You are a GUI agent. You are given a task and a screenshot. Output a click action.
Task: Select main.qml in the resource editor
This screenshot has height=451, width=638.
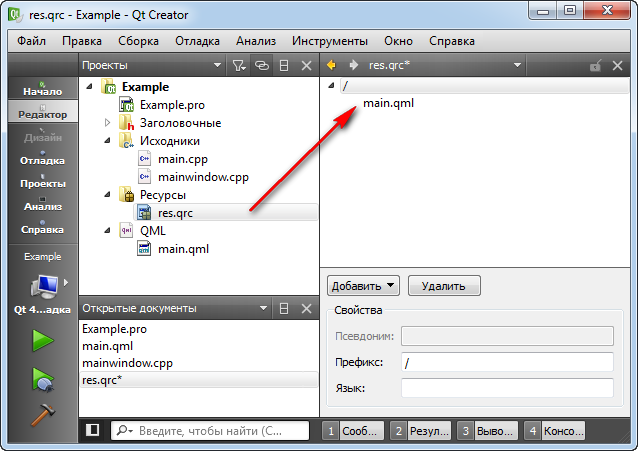pyautogui.click(x=388, y=103)
